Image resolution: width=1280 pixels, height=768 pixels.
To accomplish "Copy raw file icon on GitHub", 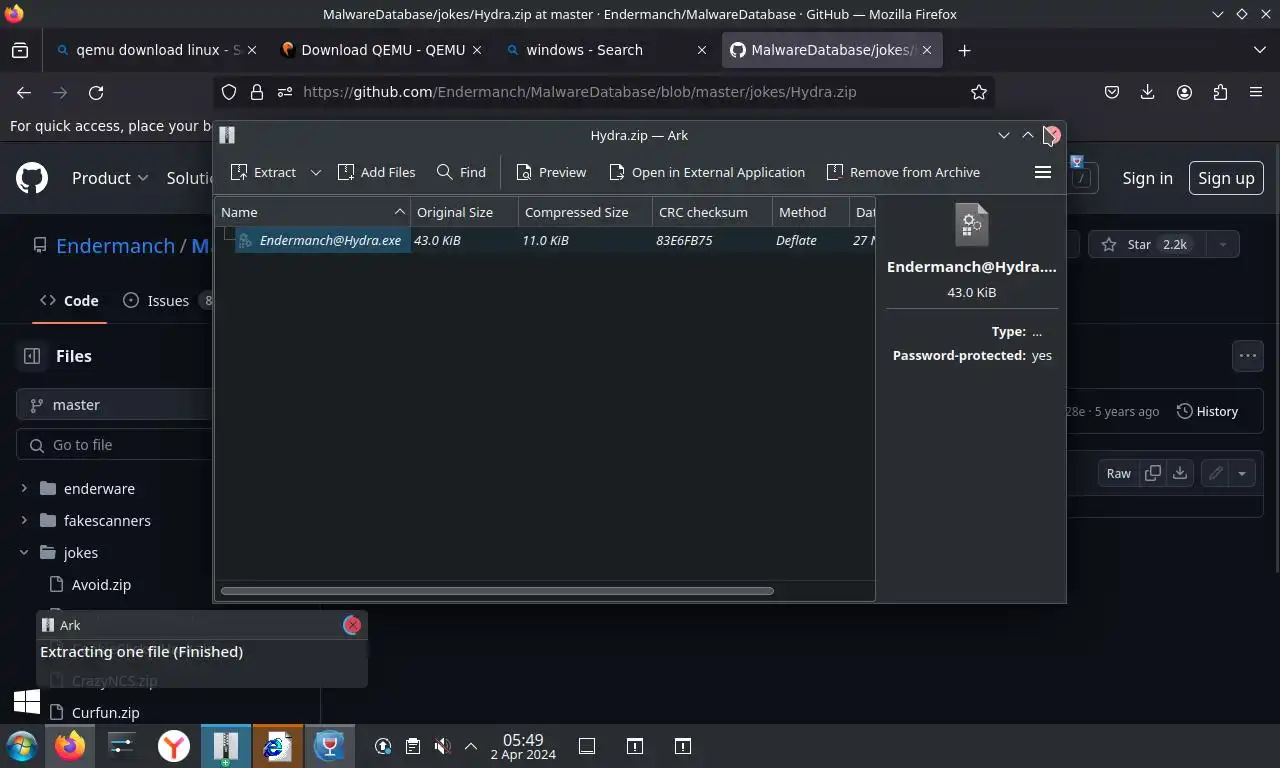I will click(x=1153, y=473).
